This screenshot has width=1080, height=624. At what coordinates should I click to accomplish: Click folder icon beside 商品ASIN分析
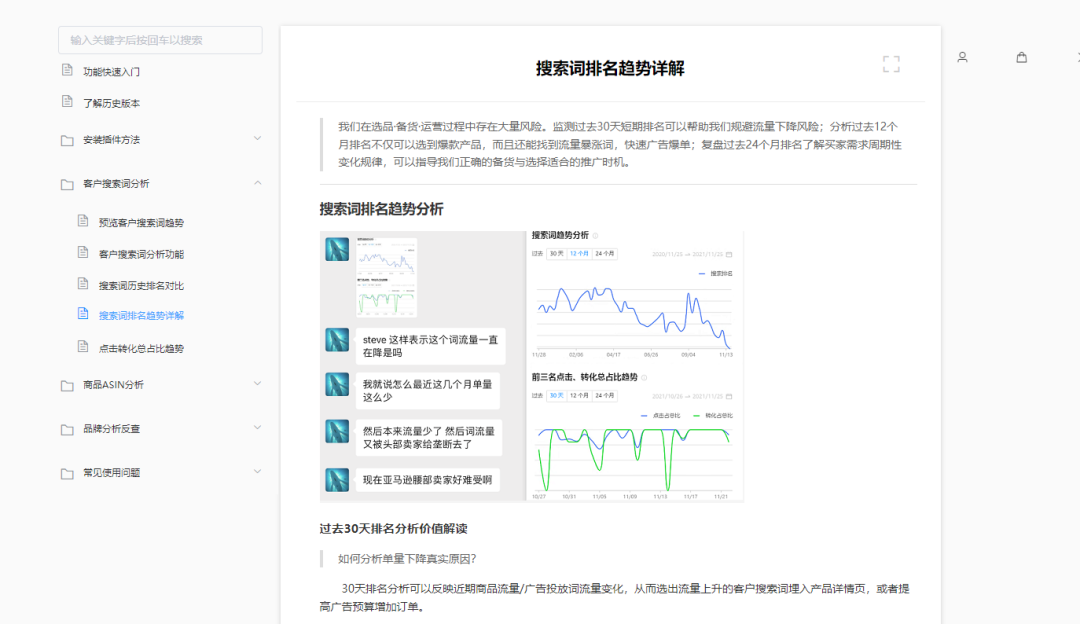tap(67, 386)
